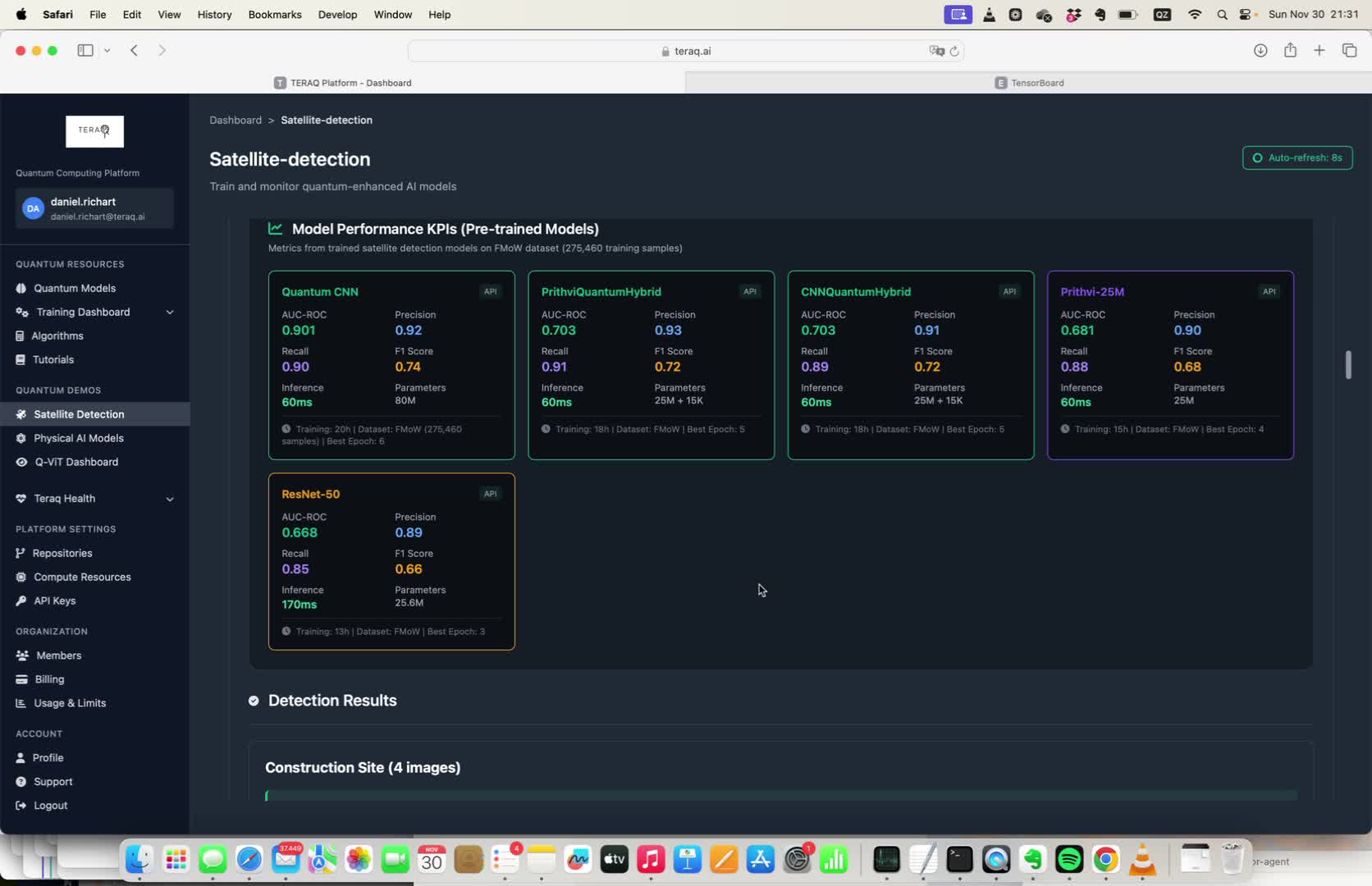This screenshot has width=1372, height=886.
Task: Expand the Training Dashboard chevron
Action: tap(170, 313)
